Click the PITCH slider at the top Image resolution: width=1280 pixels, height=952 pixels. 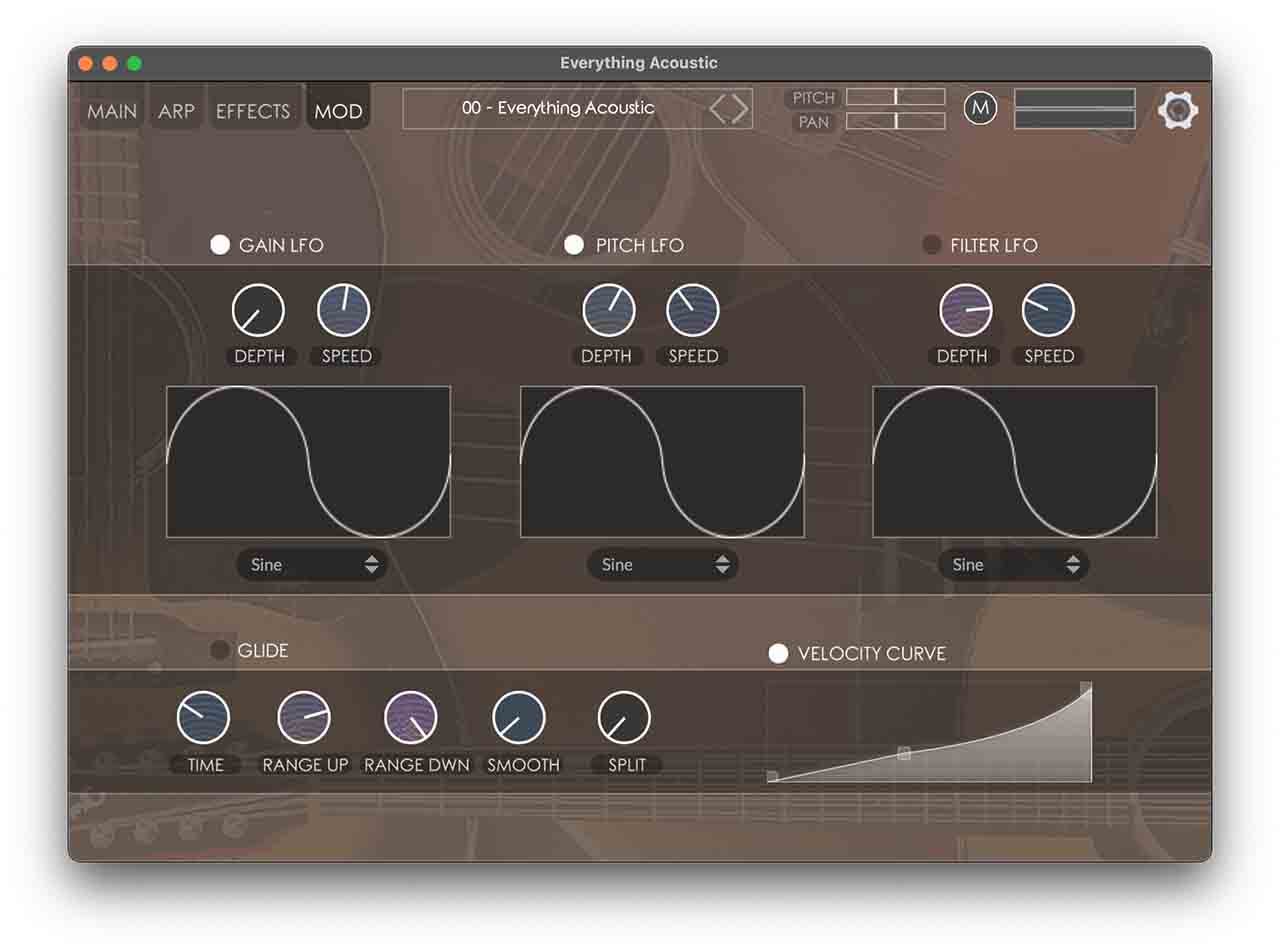[x=895, y=97]
